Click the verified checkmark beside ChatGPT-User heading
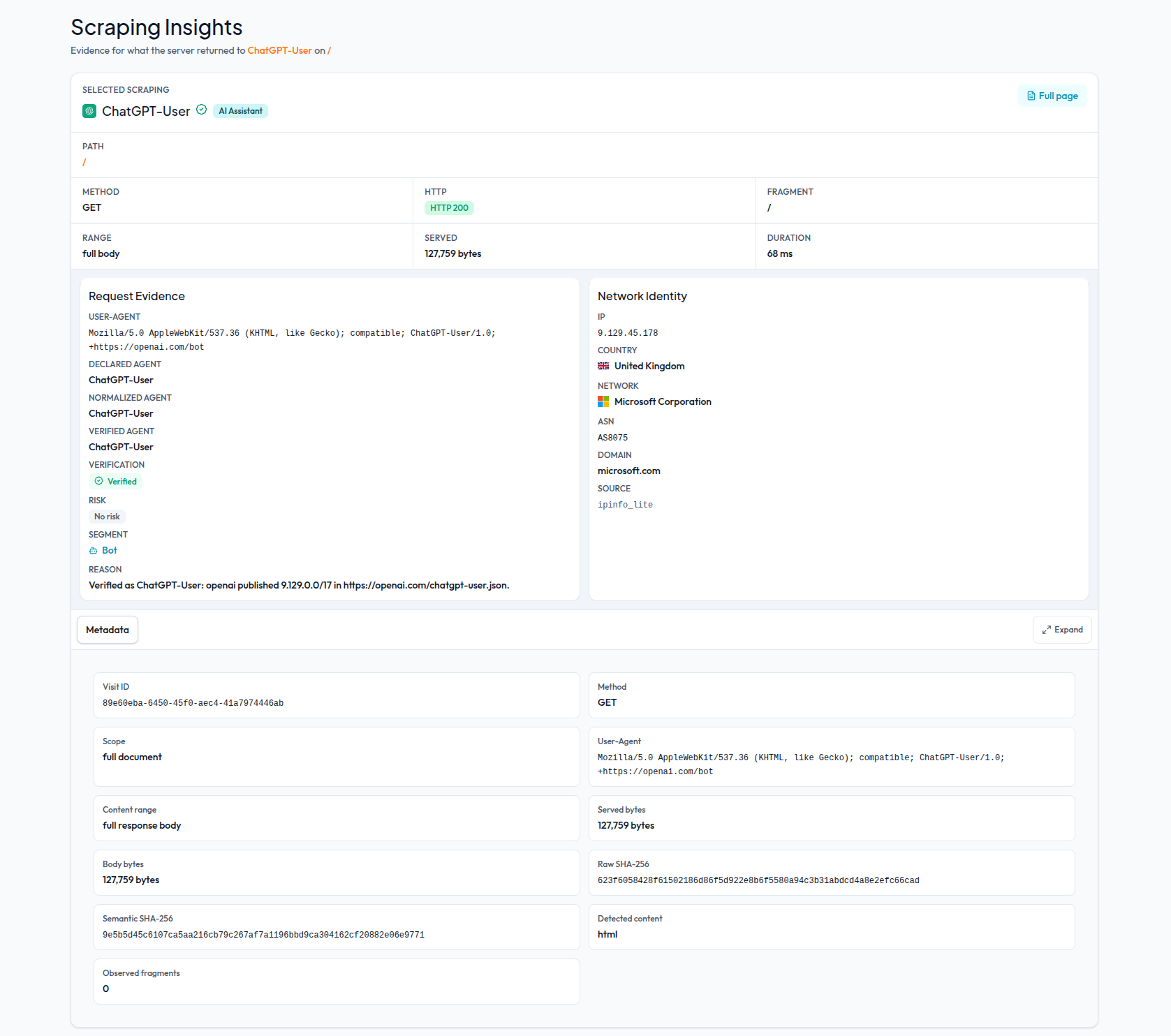The width and height of the screenshot is (1171, 1036). pyautogui.click(x=201, y=110)
